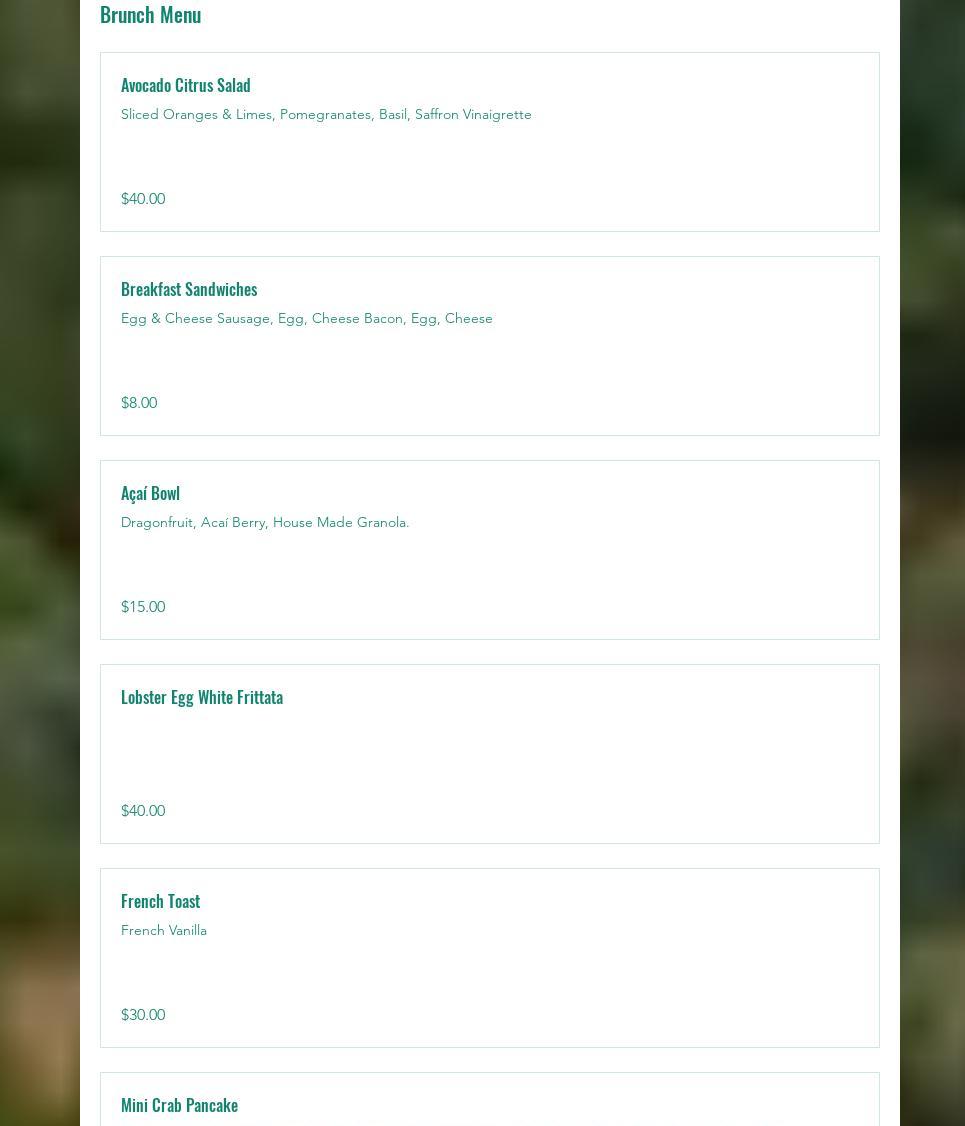Viewport: 965px width, 1126px height.
Task: Select the Avocado Citrus Salad title
Action: 185,85
